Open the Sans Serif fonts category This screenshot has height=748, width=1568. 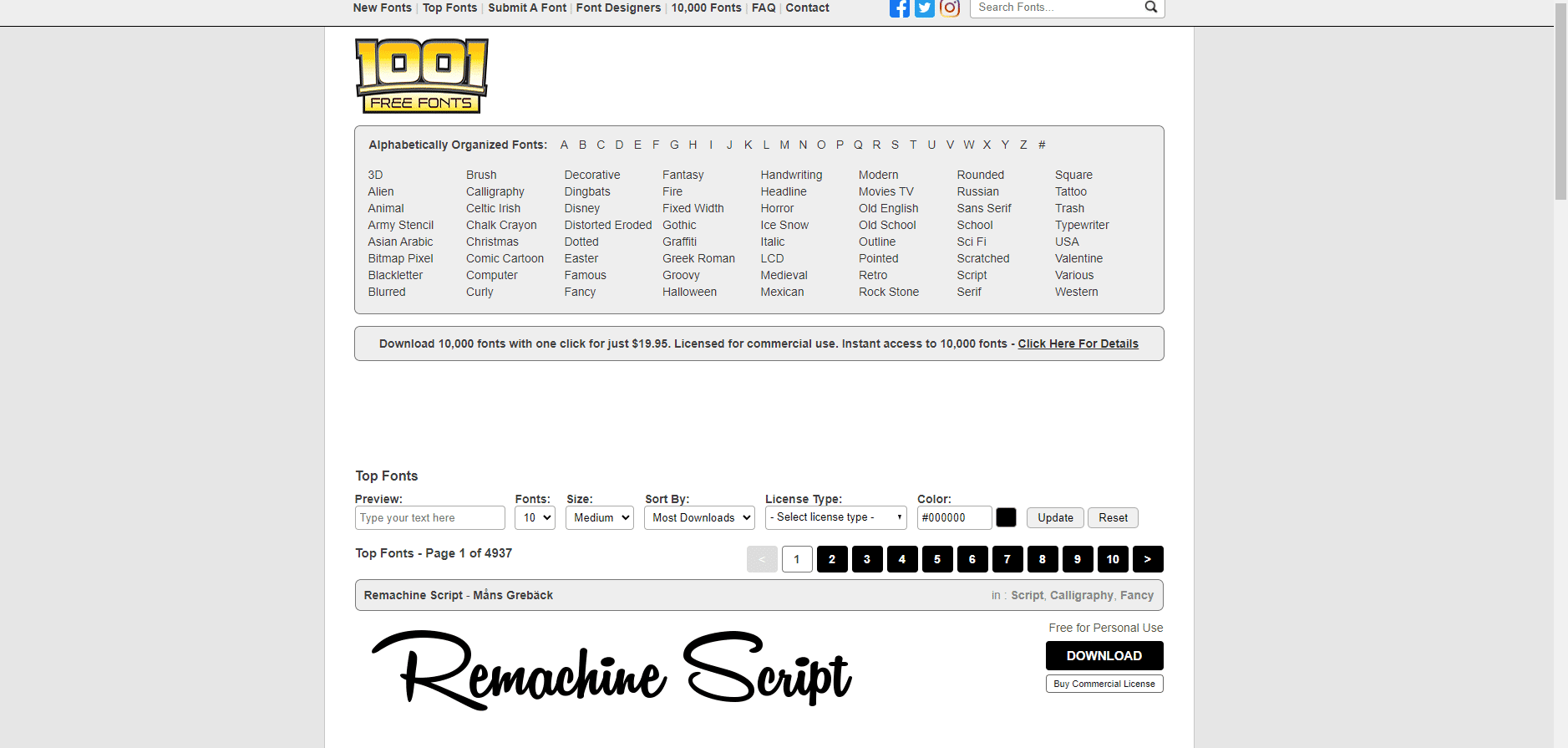click(x=984, y=208)
